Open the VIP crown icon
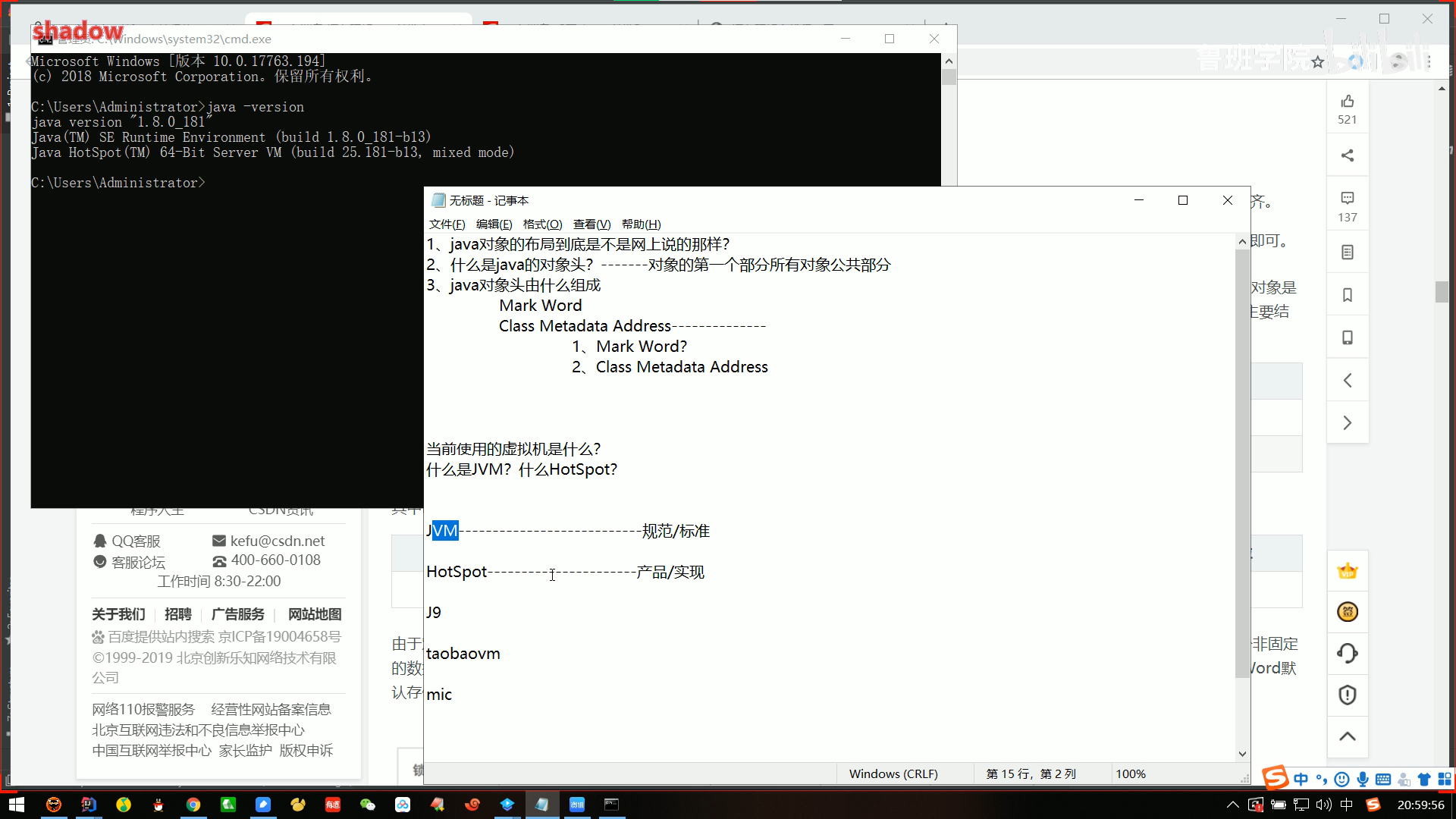This screenshot has width=1456, height=819. [x=1348, y=570]
